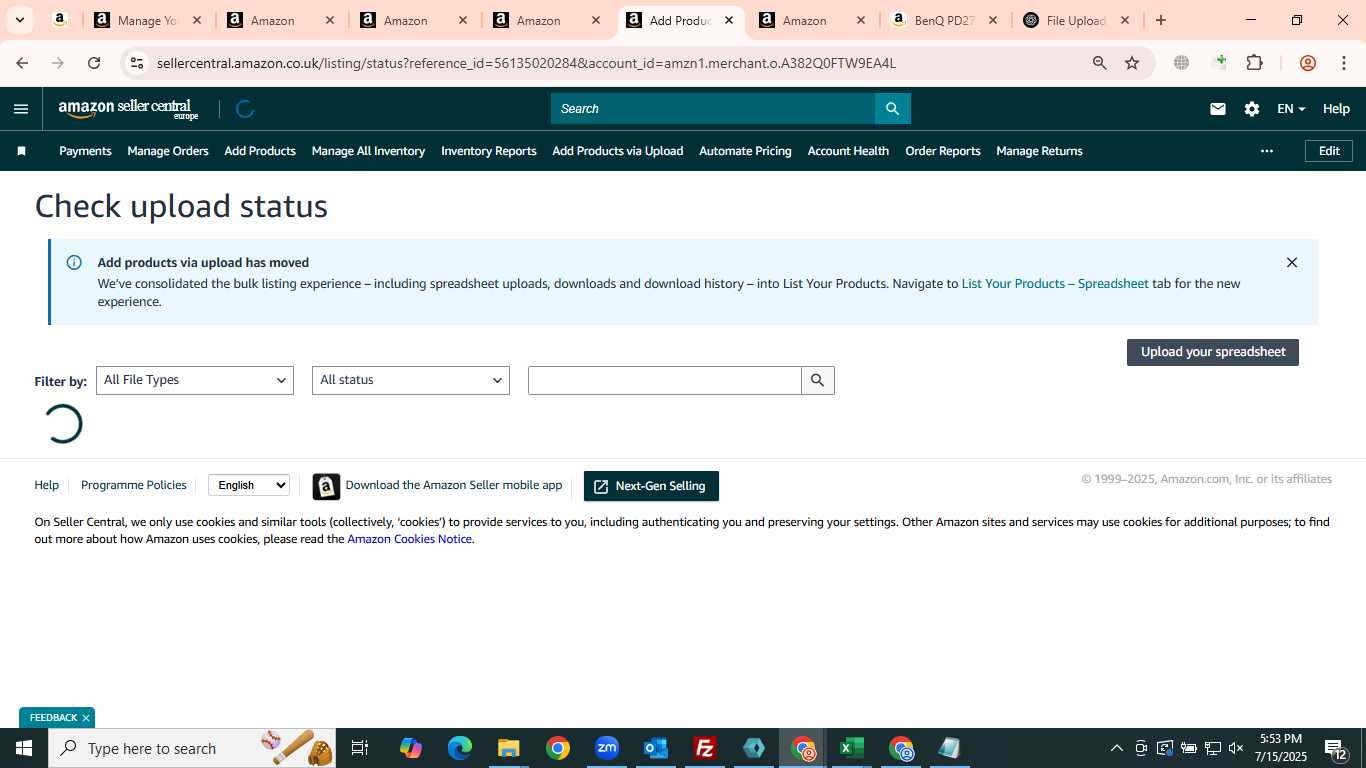Click the footer Help link
Image resolution: width=1366 pixels, height=768 pixels.
click(47, 485)
